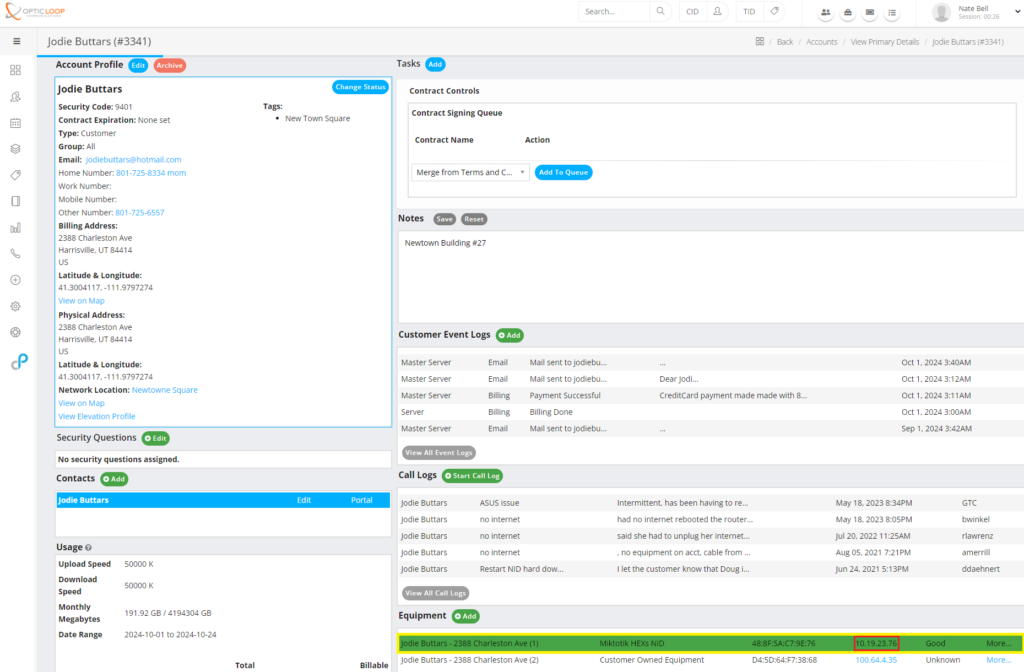Open the Merge from Terms contract dropdown
This screenshot has width=1024, height=672.
(470, 172)
